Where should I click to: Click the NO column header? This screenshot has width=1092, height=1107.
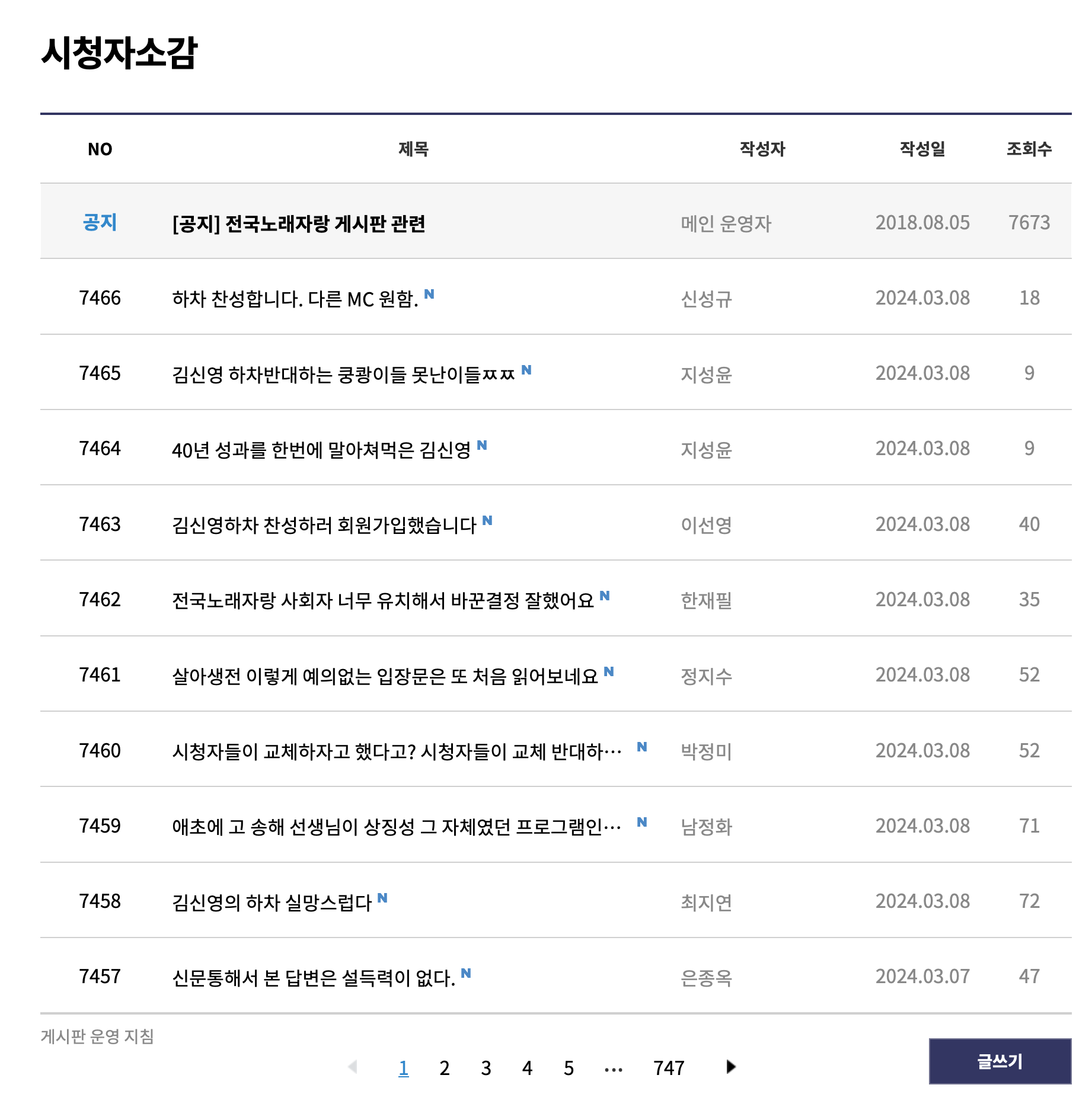click(x=100, y=149)
